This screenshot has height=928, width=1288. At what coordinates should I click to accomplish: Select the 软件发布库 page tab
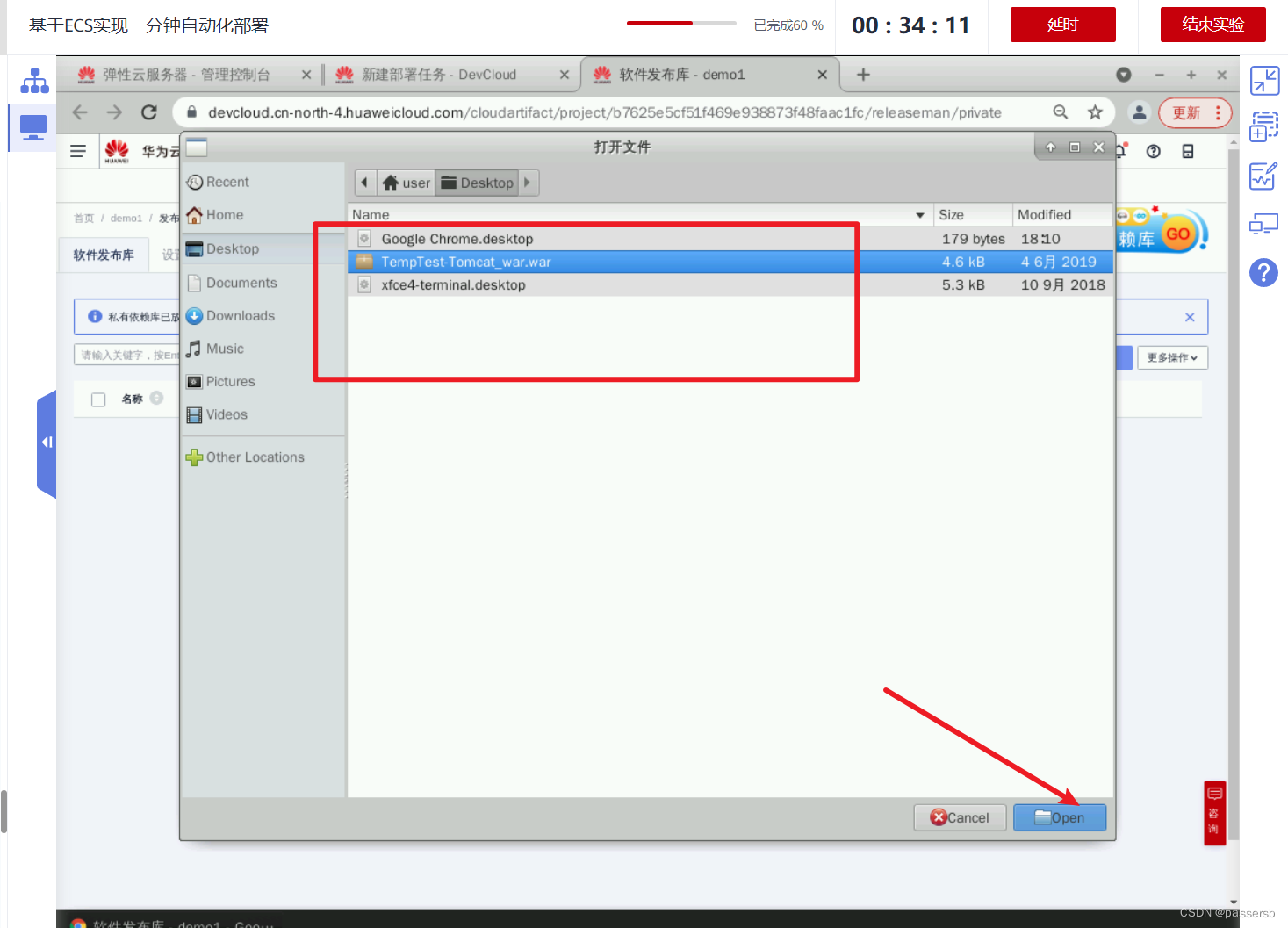pyautogui.click(x=104, y=255)
